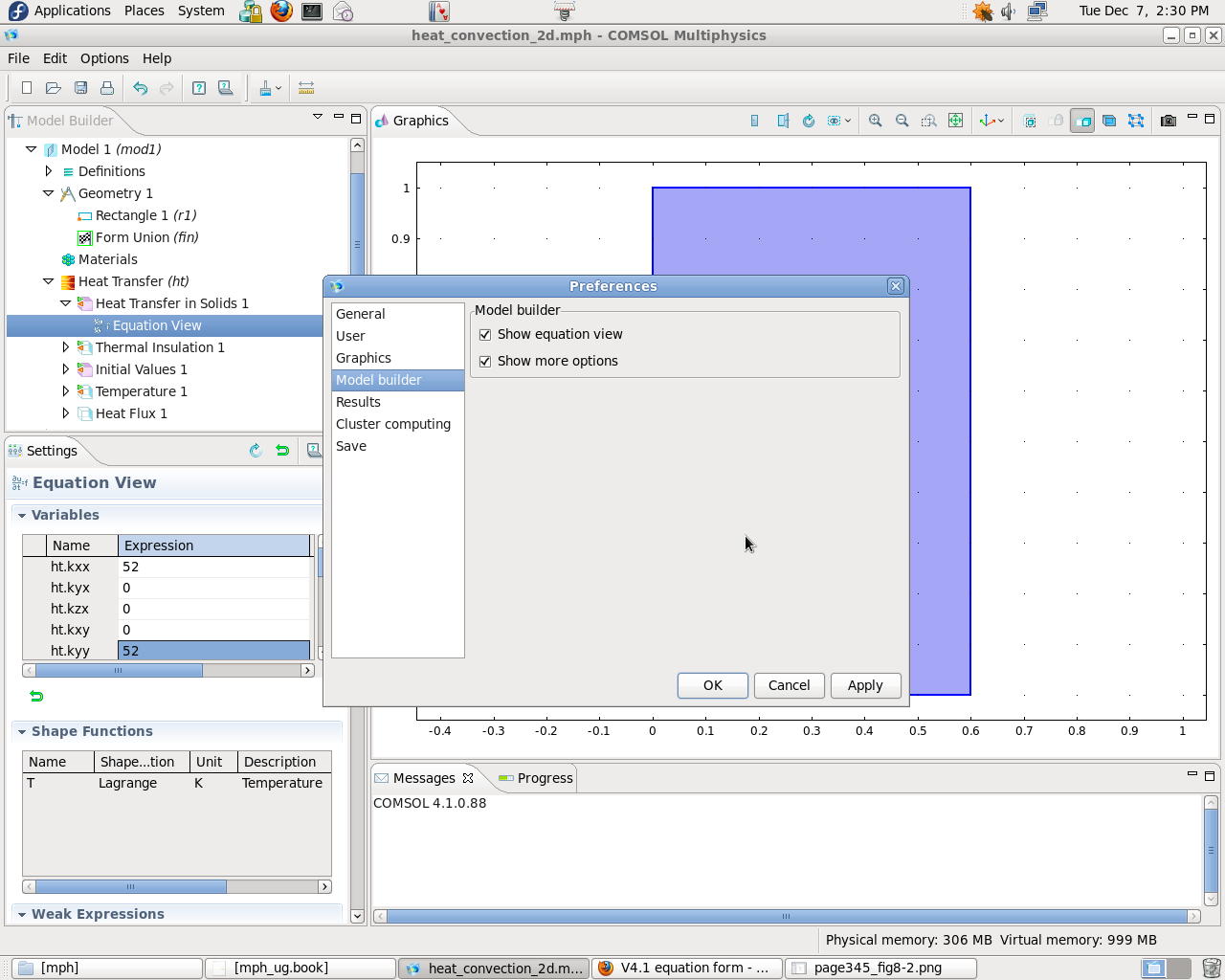
Task: Click the Variables table horizontal scrollbar
Action: pyautogui.click(x=119, y=671)
